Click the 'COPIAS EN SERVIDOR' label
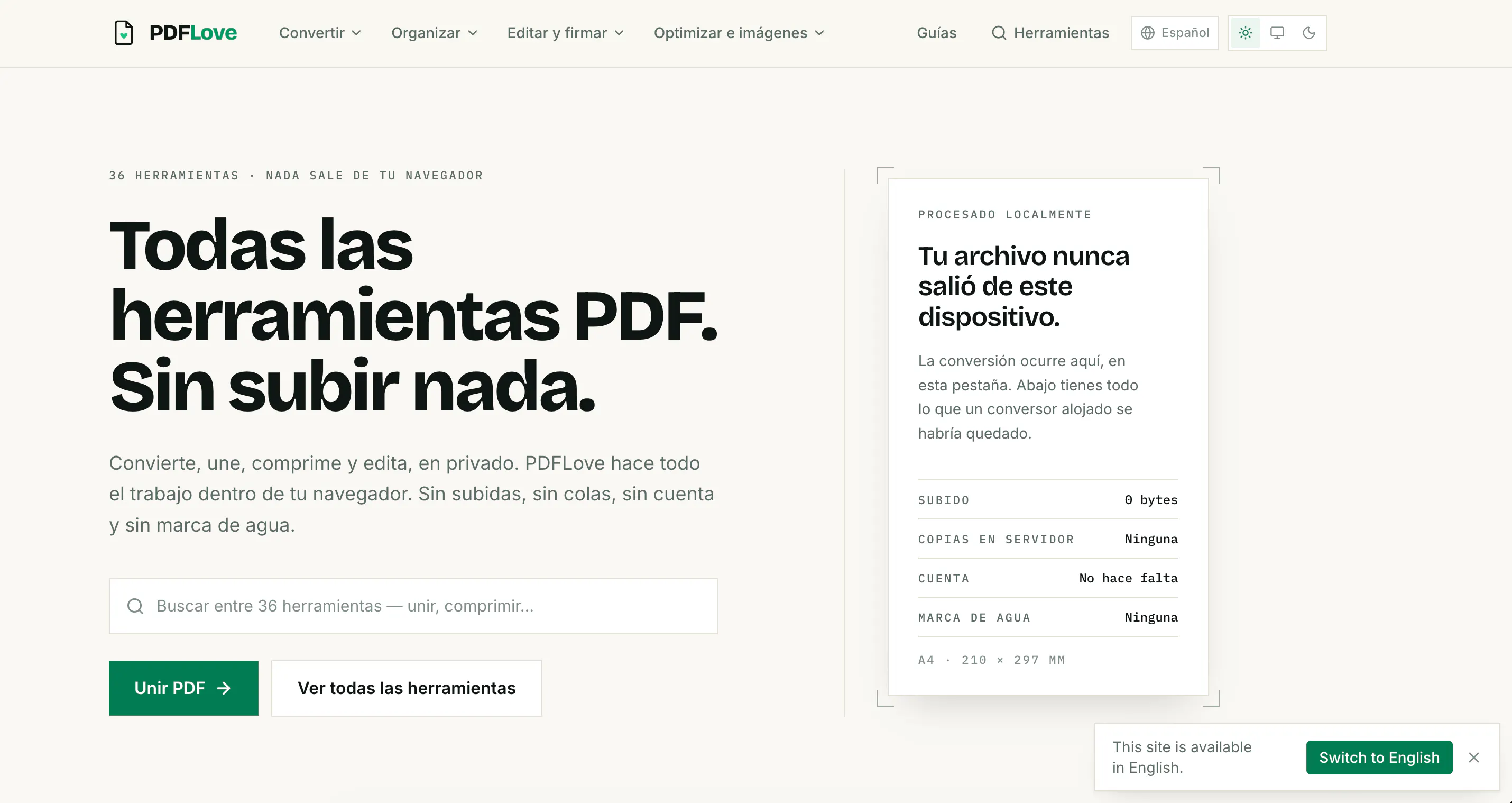This screenshot has width=1512, height=803. [x=995, y=539]
